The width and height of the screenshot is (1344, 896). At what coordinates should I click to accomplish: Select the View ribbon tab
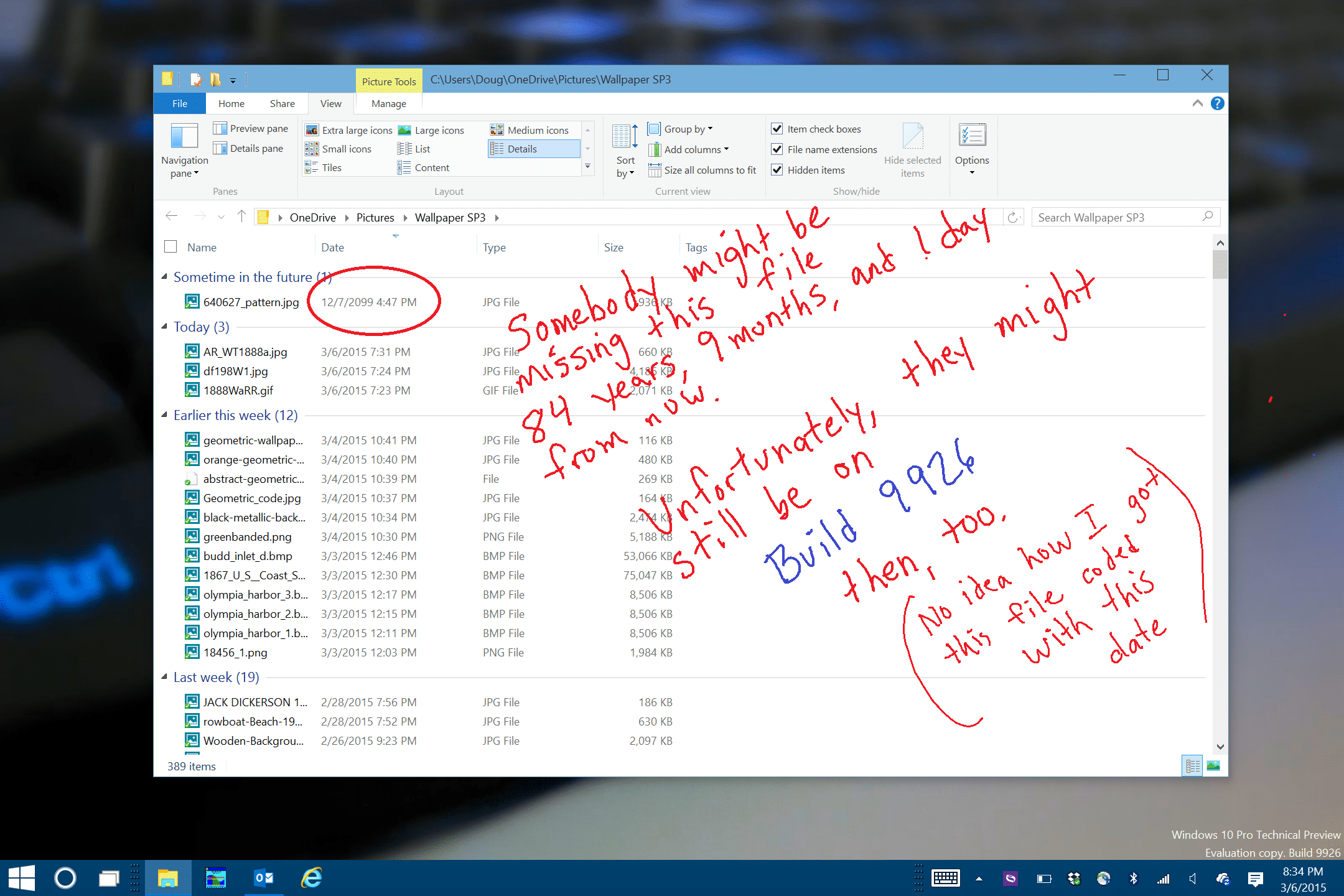(x=331, y=103)
